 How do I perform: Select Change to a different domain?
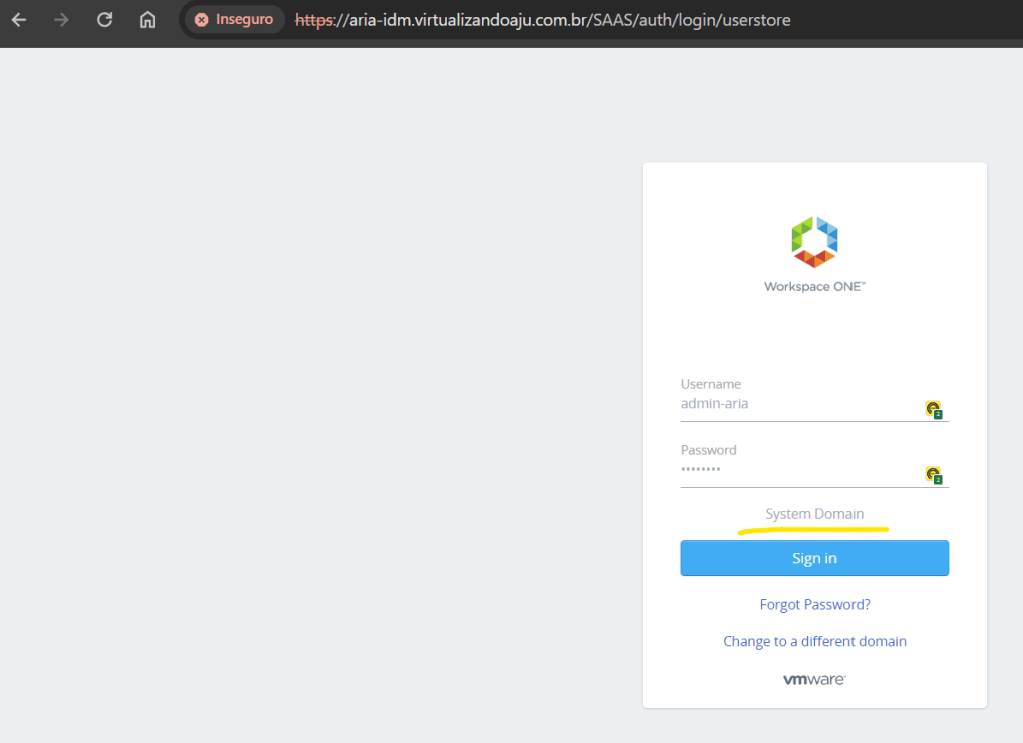point(814,641)
